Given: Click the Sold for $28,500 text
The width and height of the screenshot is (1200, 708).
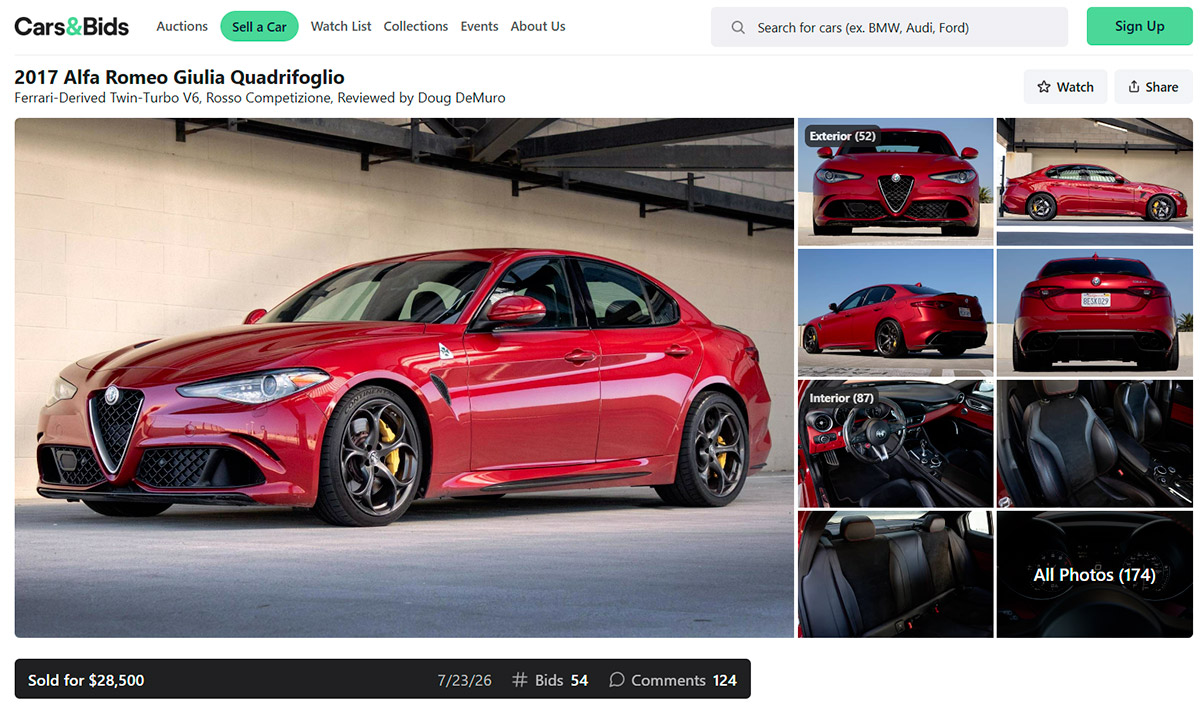Looking at the screenshot, I should pyautogui.click(x=86, y=680).
